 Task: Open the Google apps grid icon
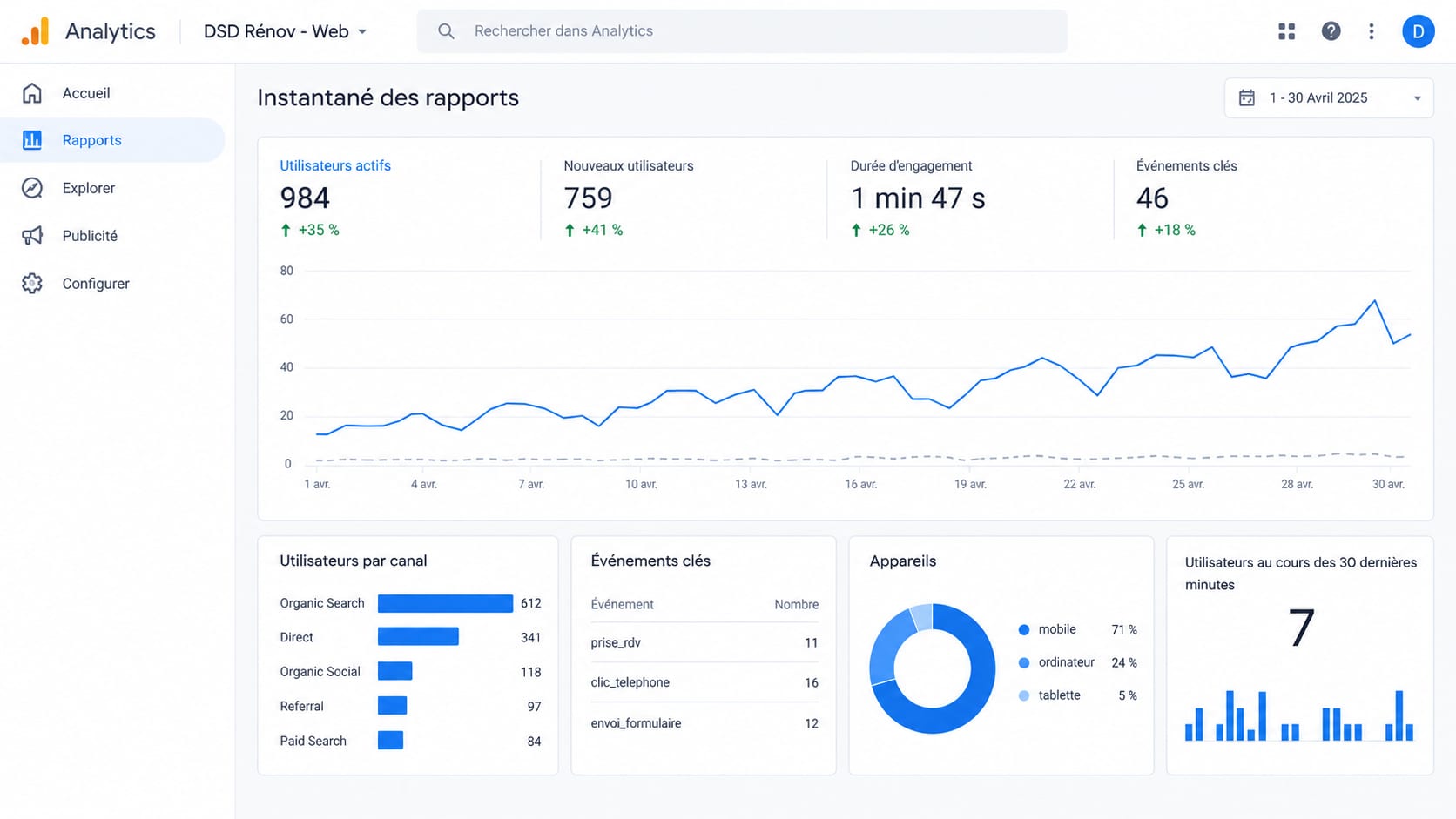tap(1287, 31)
